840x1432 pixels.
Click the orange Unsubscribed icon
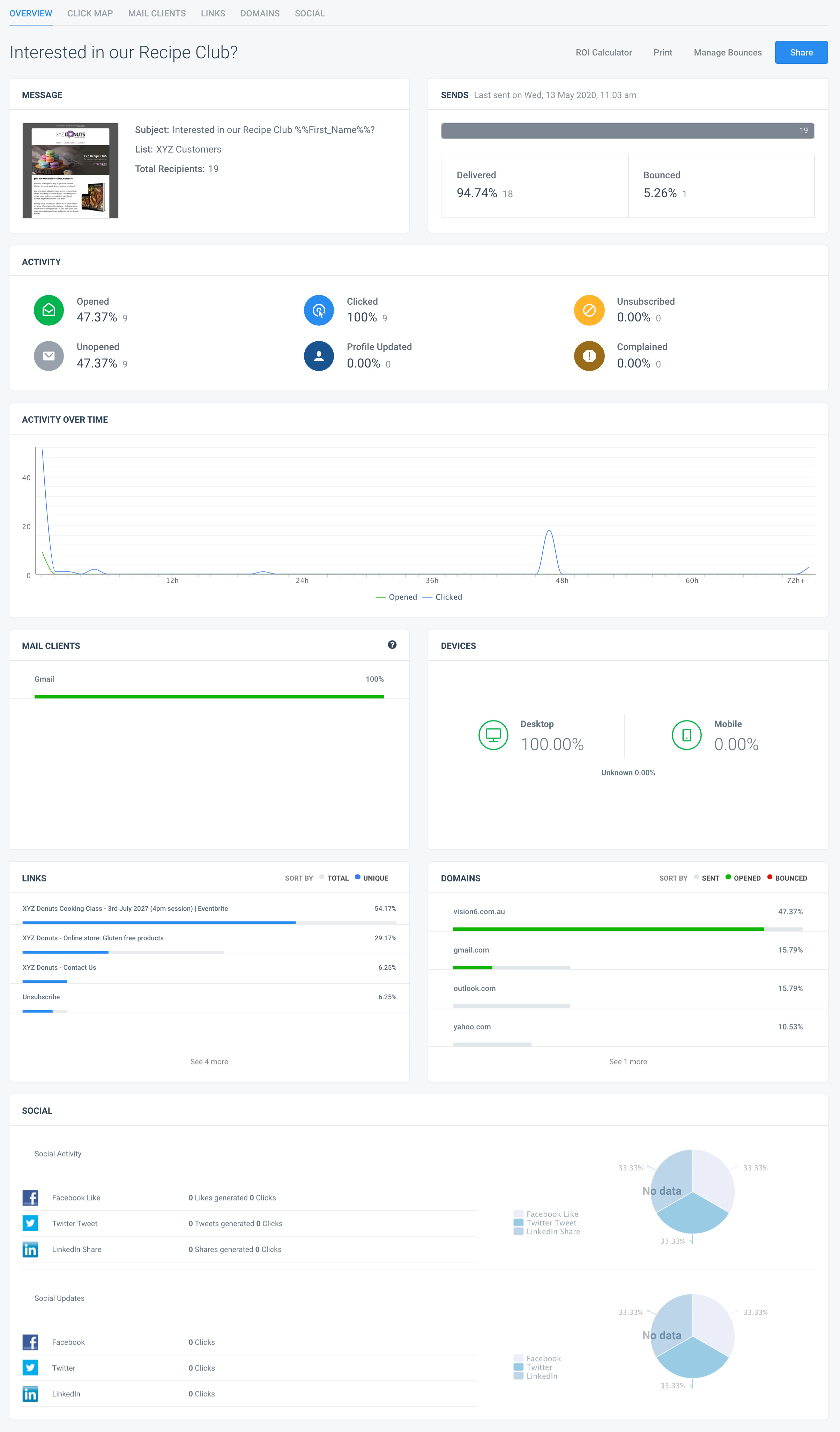589,310
